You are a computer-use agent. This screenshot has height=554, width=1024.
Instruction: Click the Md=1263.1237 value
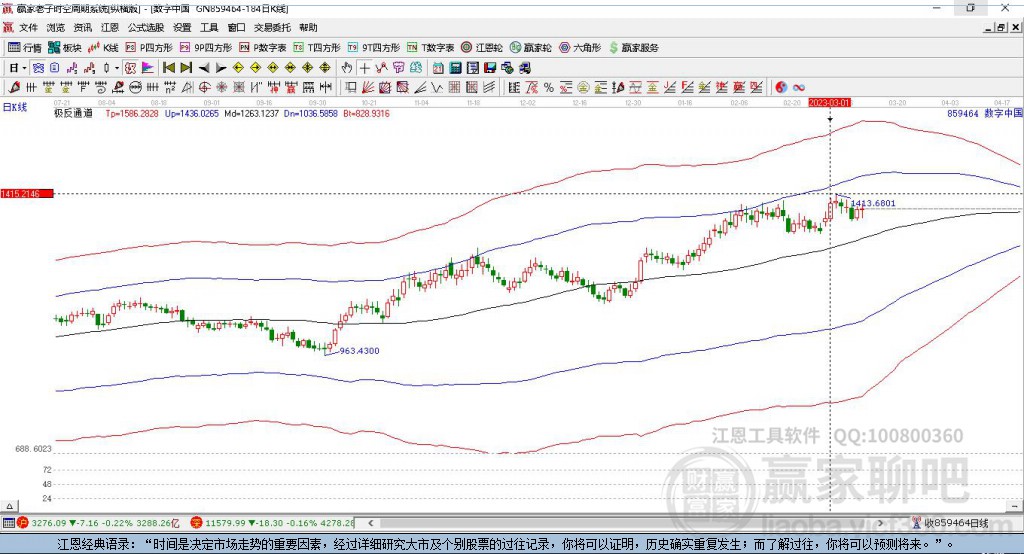(x=251, y=113)
